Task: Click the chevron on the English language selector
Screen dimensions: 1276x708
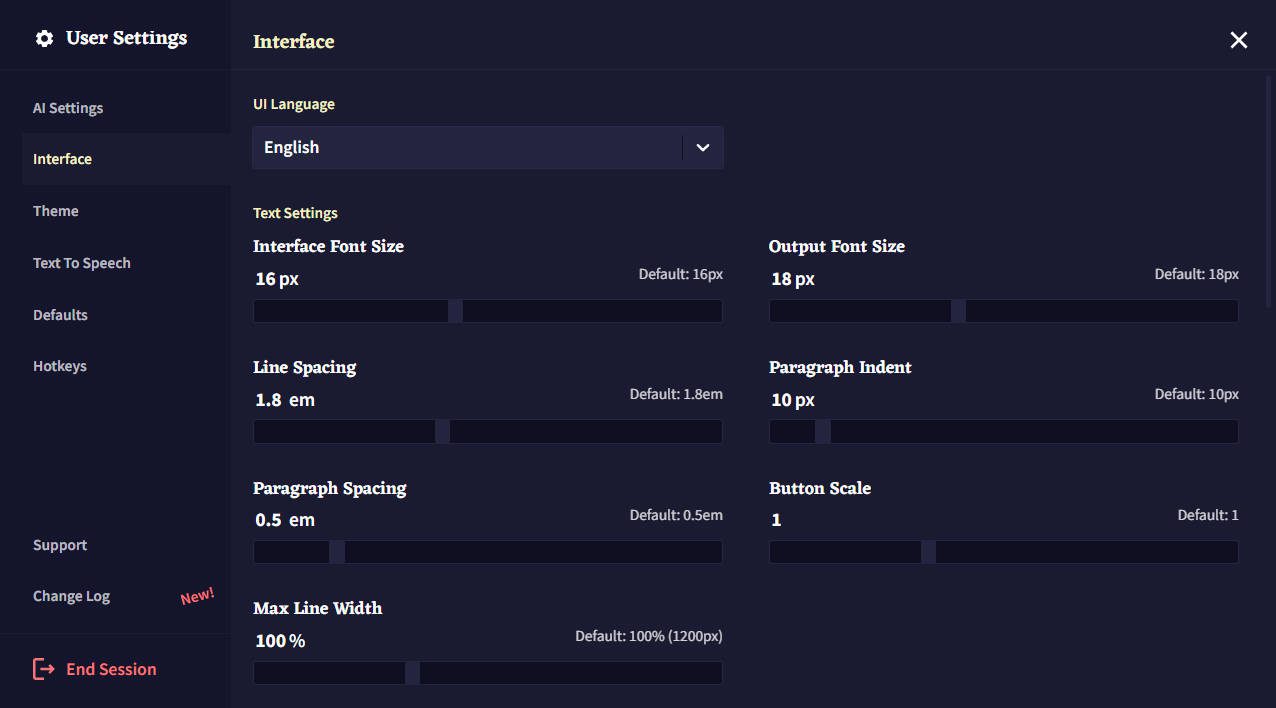Action: click(x=703, y=147)
